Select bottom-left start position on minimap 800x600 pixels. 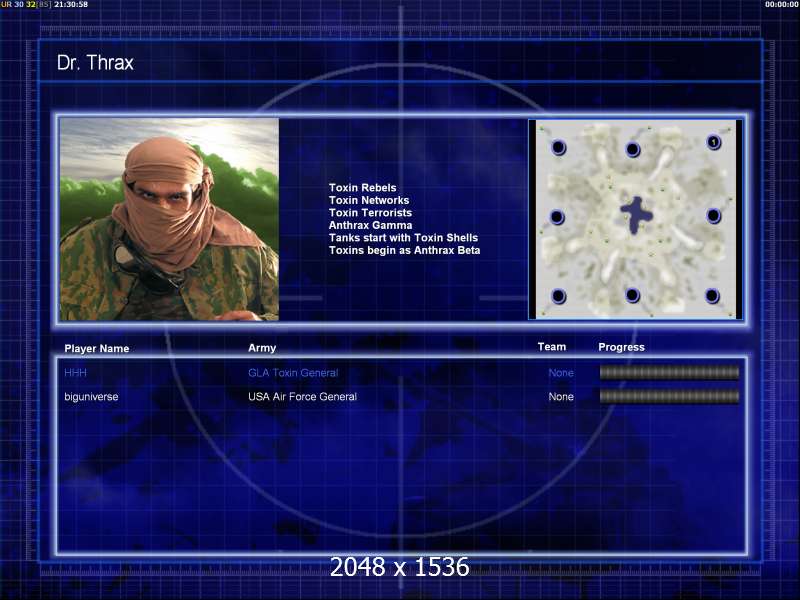[559, 296]
